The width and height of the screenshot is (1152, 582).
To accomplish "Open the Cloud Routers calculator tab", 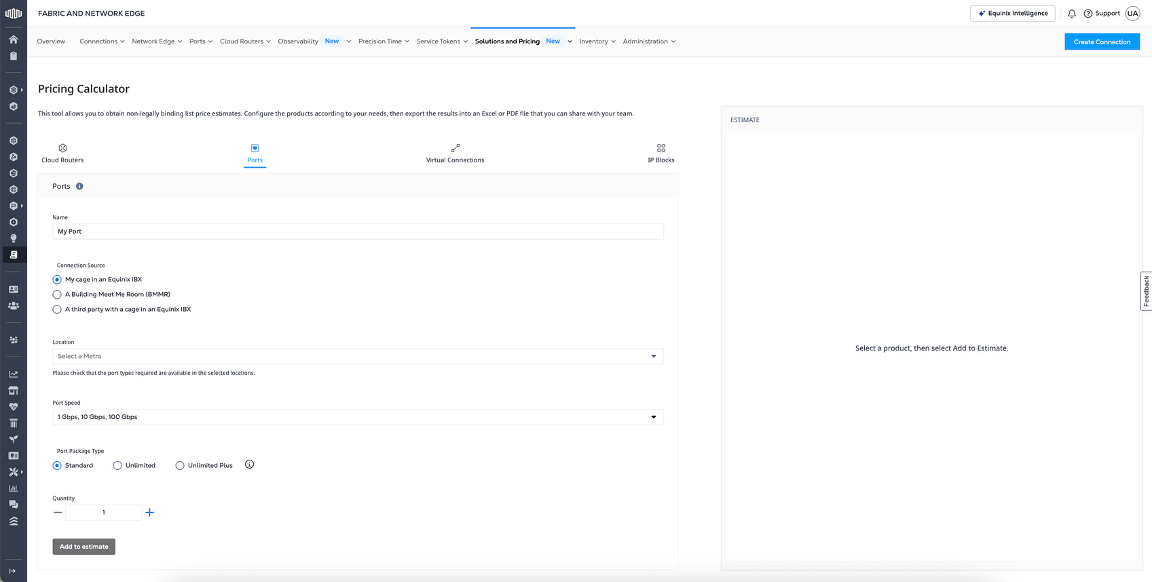I will (x=62, y=153).
